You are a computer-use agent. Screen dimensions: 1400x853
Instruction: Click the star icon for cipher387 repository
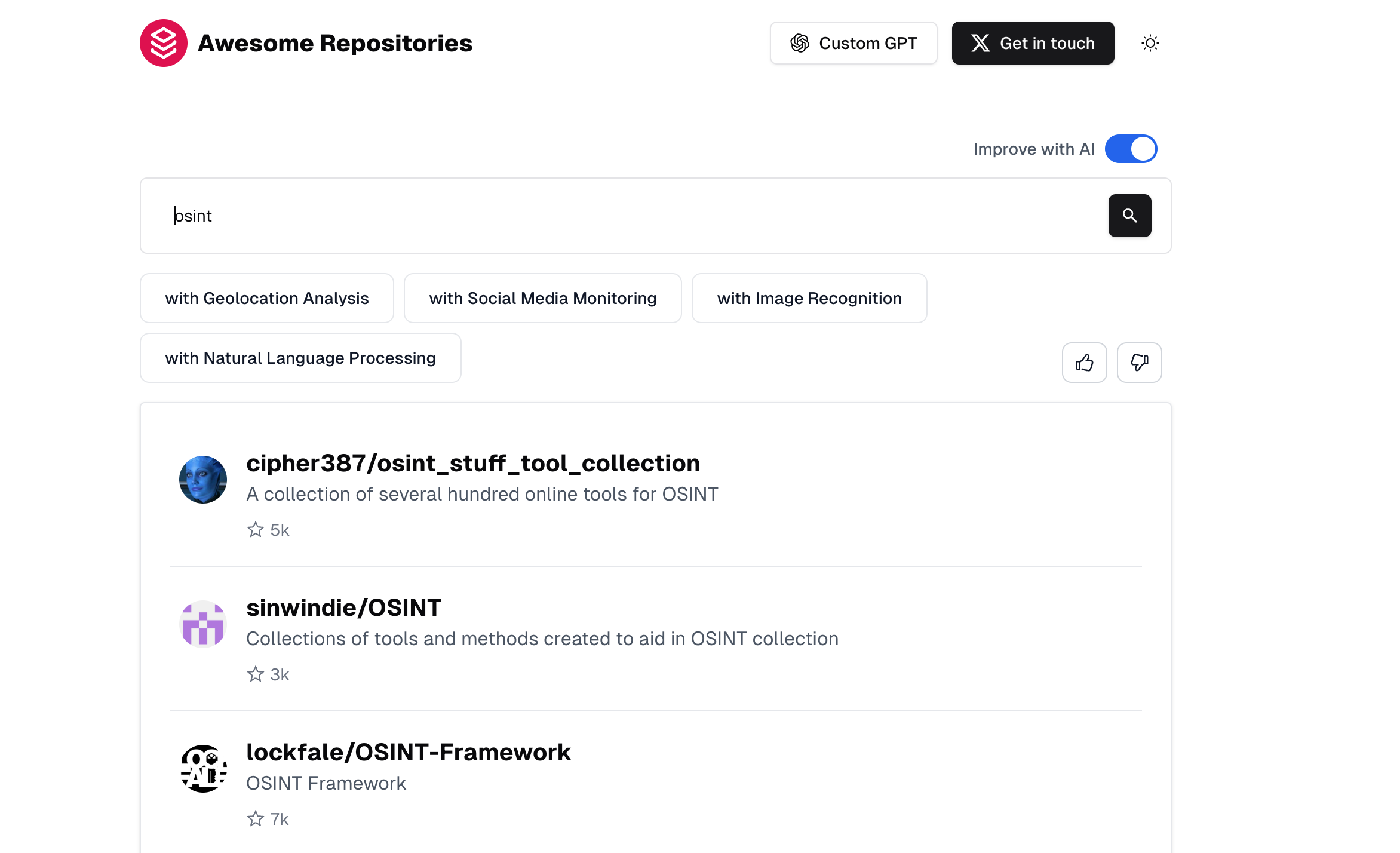pos(256,530)
